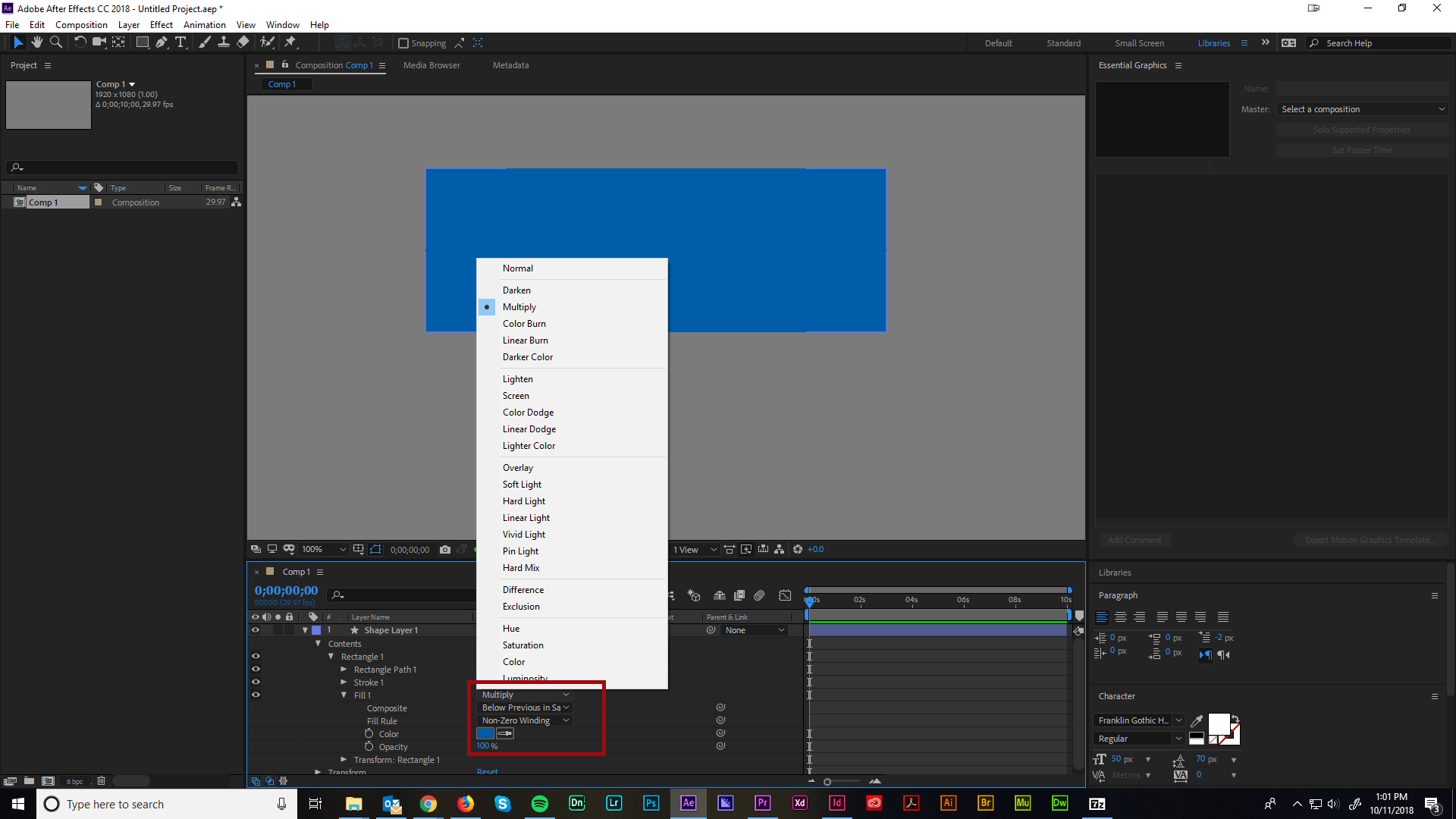Select the Rotation tool

(80, 42)
